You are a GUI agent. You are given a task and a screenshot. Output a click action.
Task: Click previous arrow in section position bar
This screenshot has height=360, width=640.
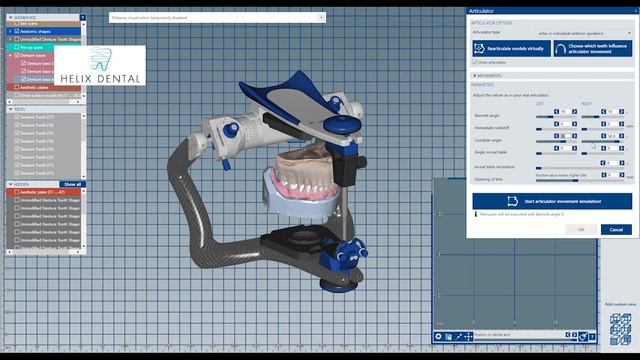(568, 335)
